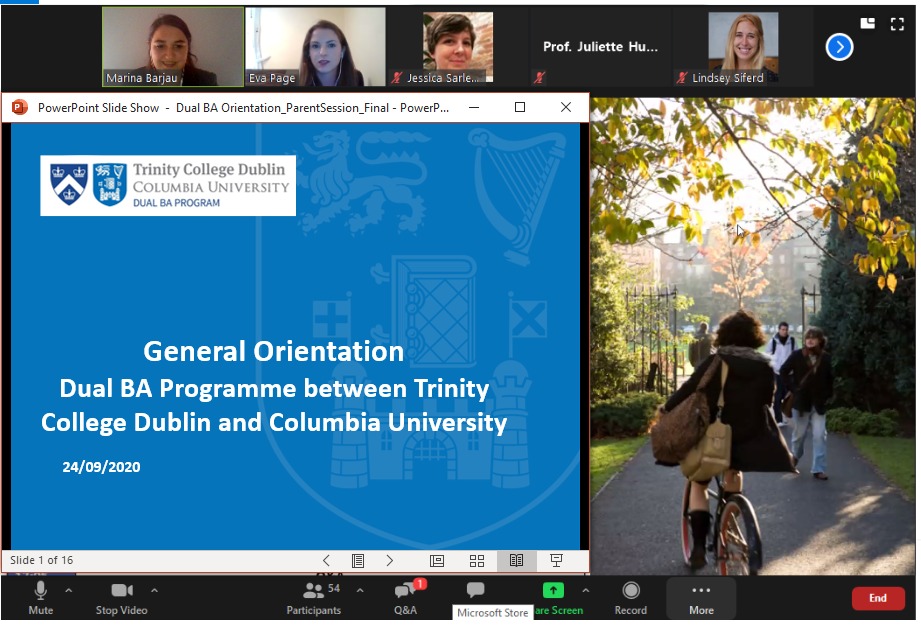Expand share screen options arrow
Screen dimensions: 921x626
pos(585,590)
